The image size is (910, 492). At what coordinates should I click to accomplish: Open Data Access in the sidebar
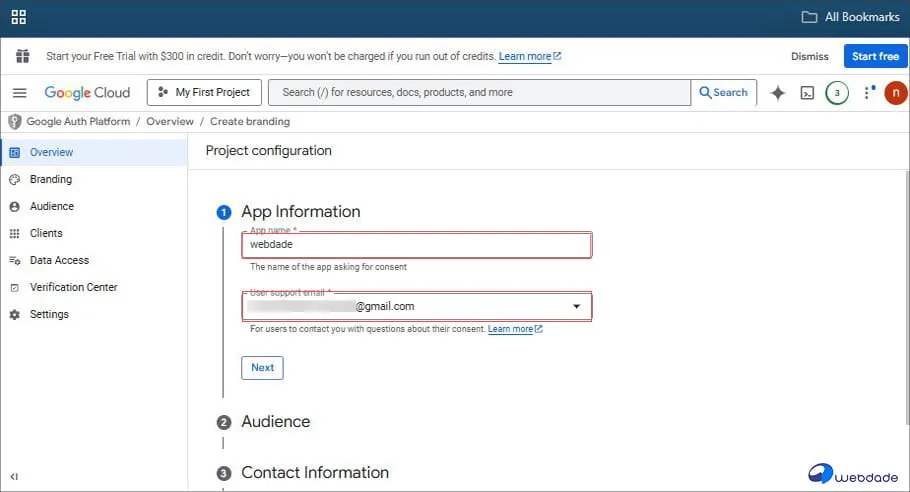pyautogui.click(x=59, y=261)
